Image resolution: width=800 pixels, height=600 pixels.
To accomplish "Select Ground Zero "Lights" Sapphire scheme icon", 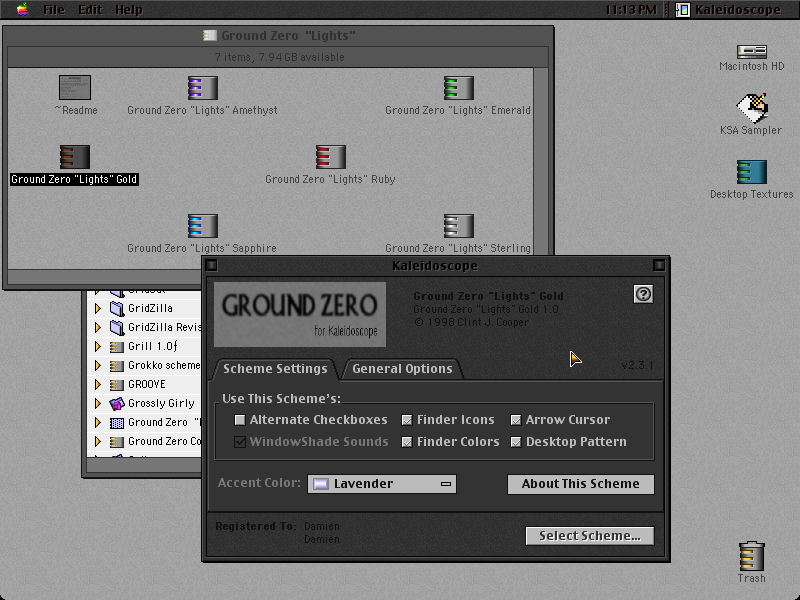I will (203, 226).
